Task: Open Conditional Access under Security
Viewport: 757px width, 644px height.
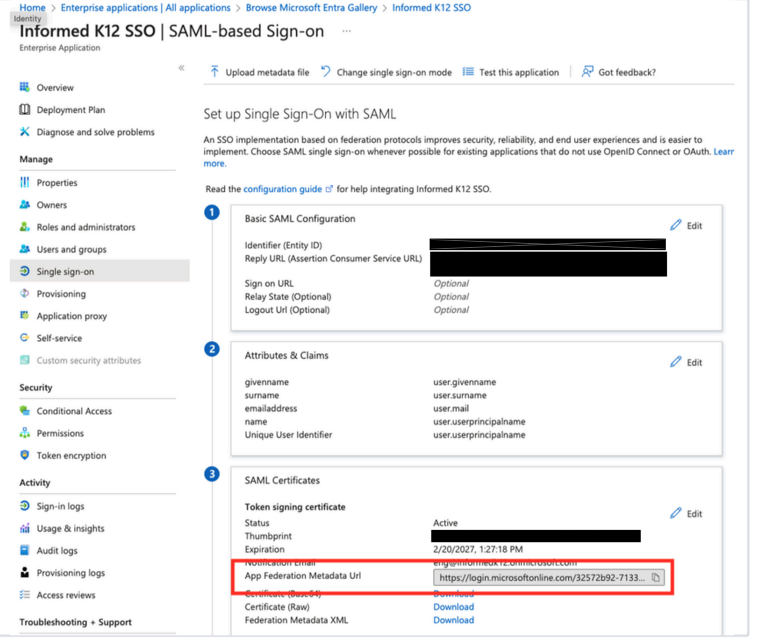Action: click(x=74, y=411)
